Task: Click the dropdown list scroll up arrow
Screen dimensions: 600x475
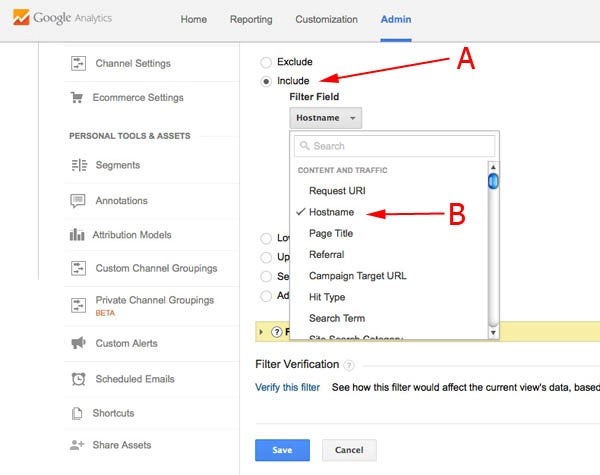Action: coord(493,167)
